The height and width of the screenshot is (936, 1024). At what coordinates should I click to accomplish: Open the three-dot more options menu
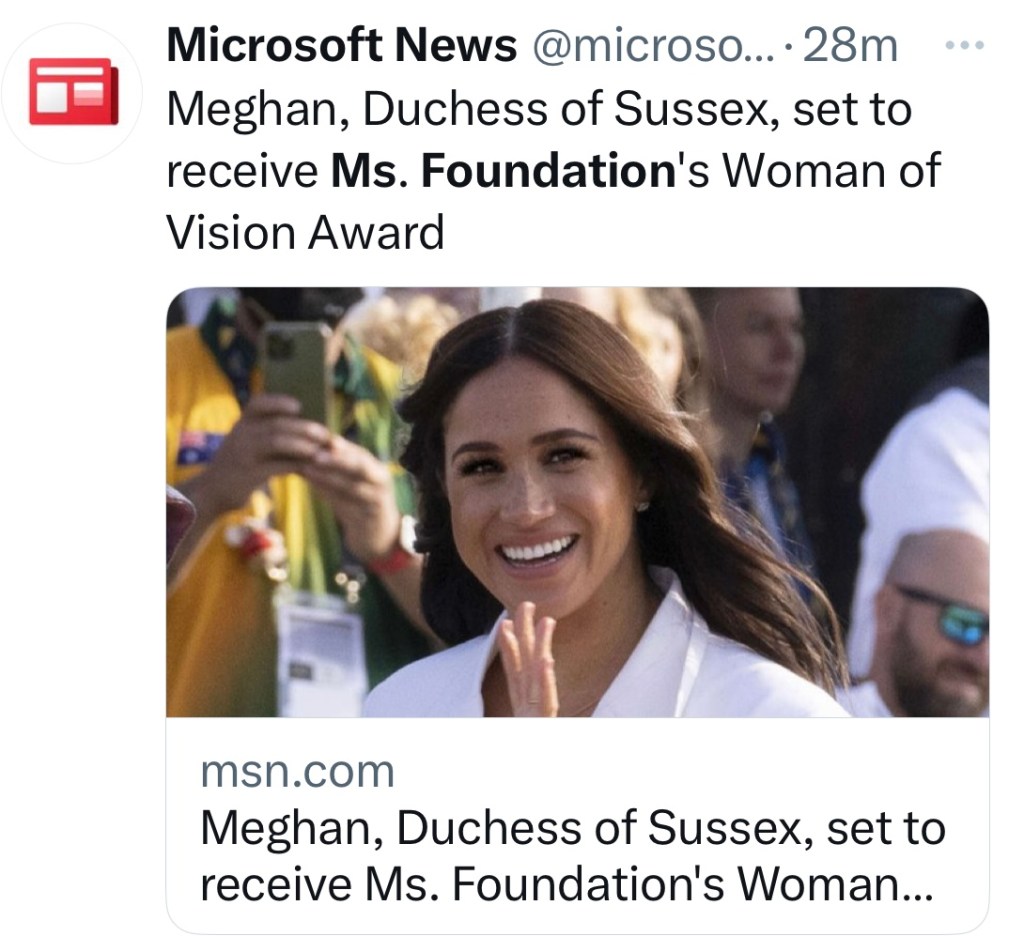point(965,45)
